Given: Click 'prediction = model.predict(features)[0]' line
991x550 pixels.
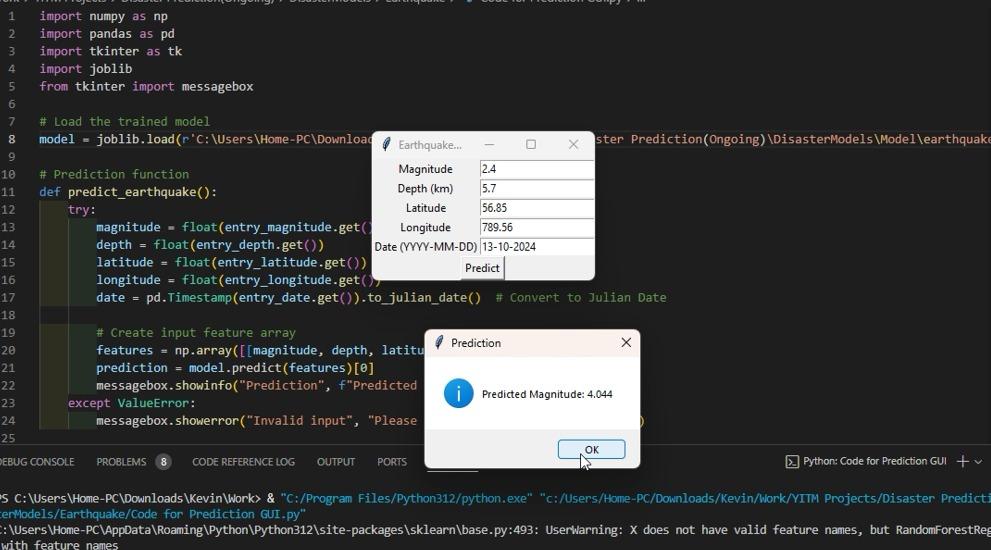Looking at the screenshot, I should [x=235, y=367].
